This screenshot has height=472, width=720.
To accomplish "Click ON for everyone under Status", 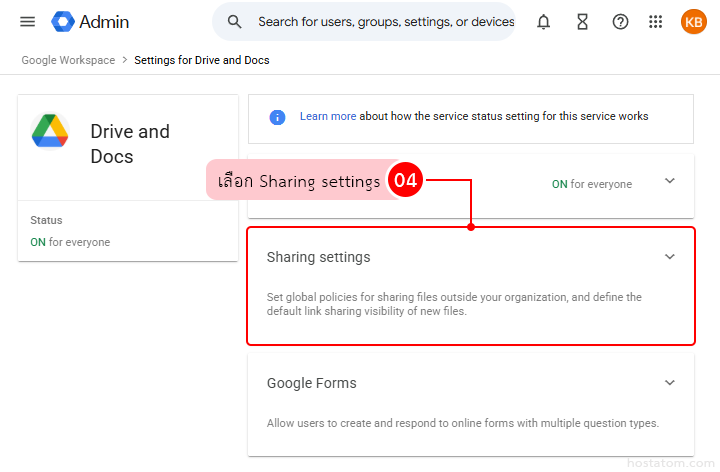I will click(x=70, y=242).
